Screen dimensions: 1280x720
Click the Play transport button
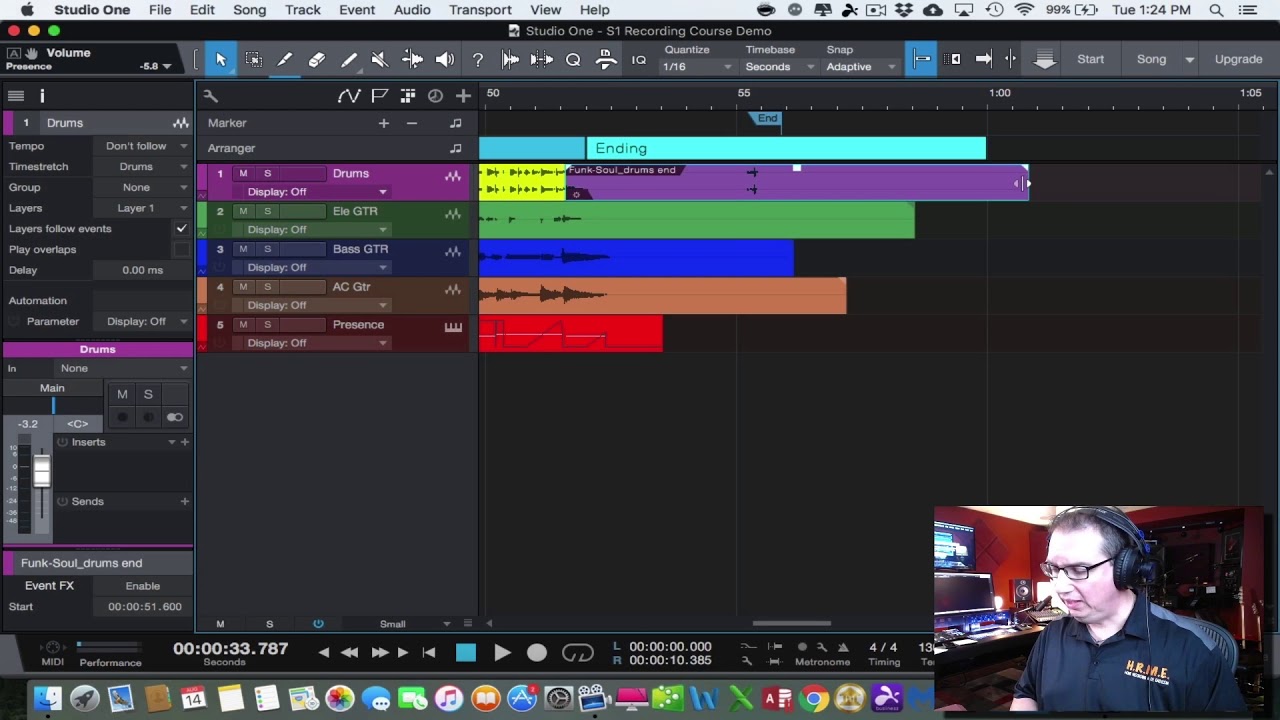pos(502,653)
